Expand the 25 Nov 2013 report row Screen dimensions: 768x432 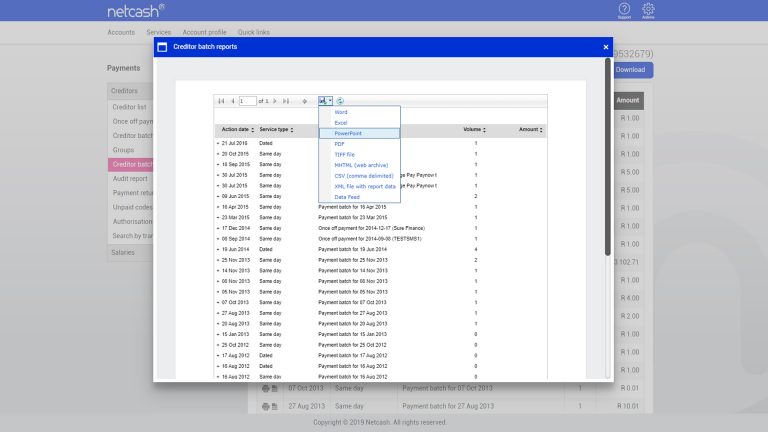coord(218,260)
